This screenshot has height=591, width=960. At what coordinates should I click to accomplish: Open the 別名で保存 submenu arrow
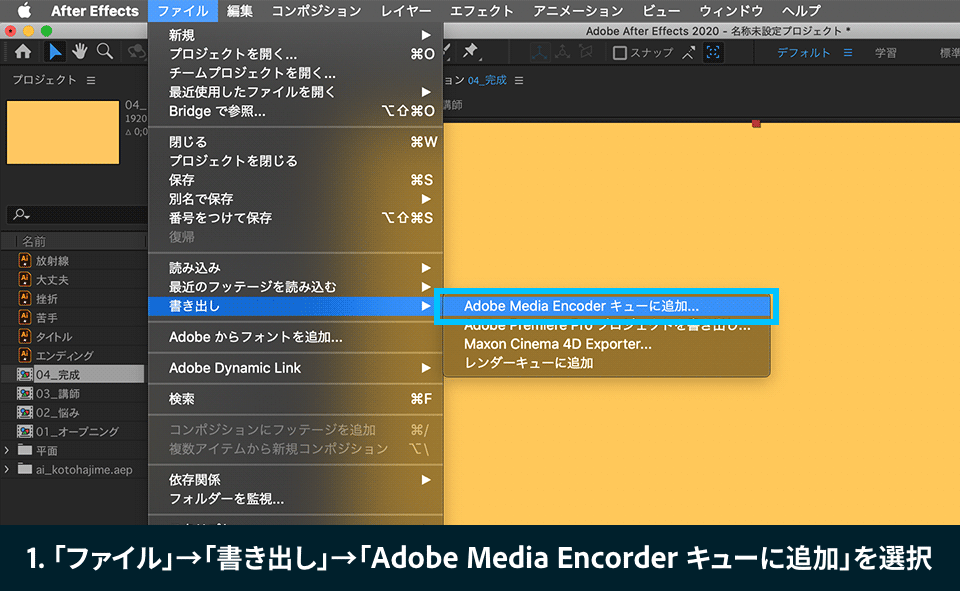click(426, 199)
